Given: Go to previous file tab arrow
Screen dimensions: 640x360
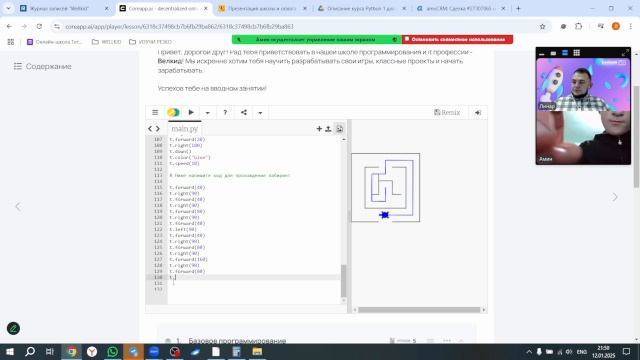Looking at the screenshot, I should tap(150, 129).
